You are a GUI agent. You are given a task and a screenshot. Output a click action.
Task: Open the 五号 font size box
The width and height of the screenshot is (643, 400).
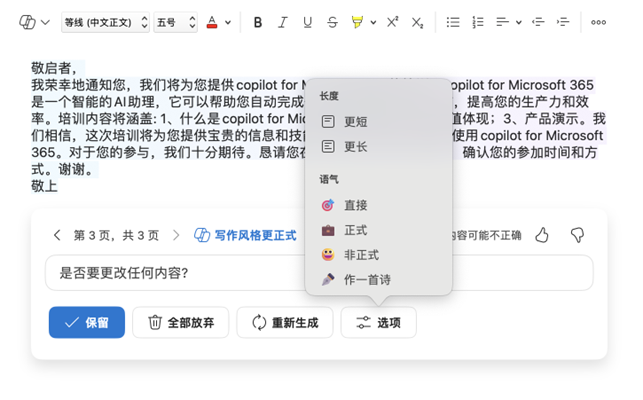pos(176,22)
